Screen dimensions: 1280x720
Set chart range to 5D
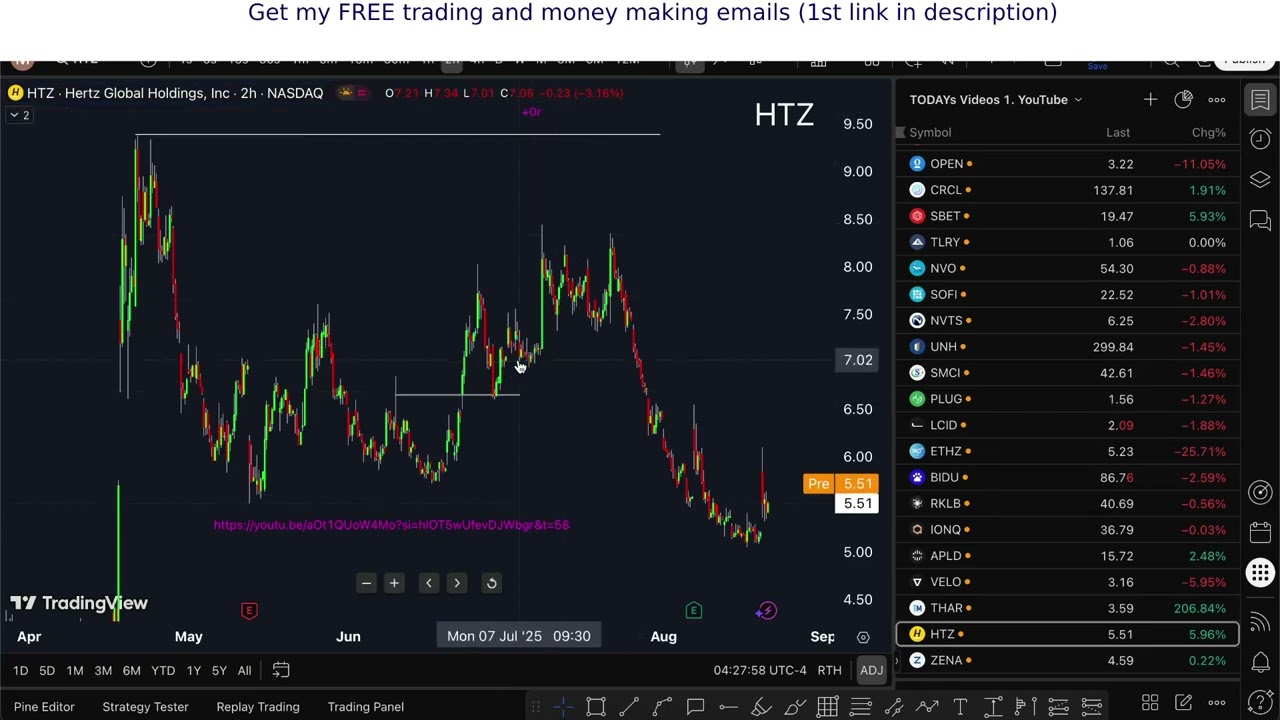(x=47, y=670)
